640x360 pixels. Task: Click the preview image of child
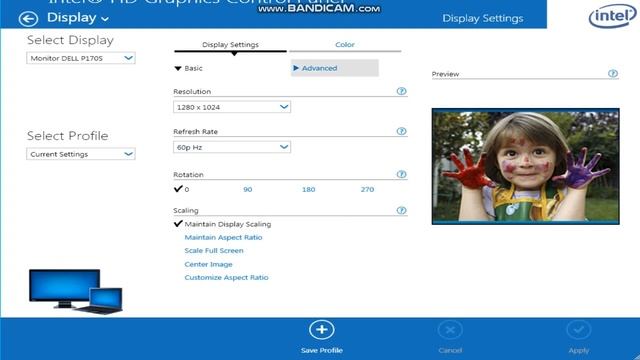point(526,166)
